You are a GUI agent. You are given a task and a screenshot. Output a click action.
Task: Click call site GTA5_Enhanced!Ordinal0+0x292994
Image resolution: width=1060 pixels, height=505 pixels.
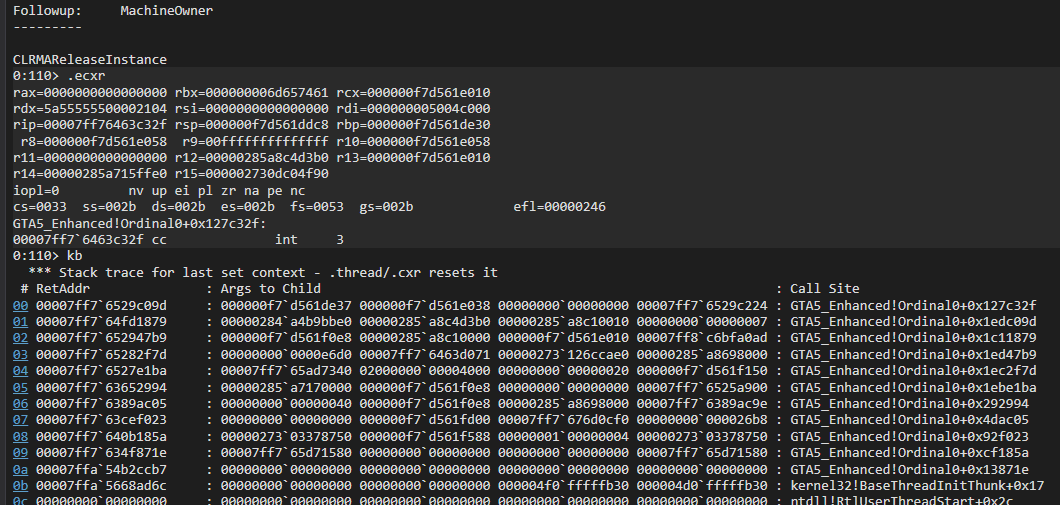pos(909,404)
